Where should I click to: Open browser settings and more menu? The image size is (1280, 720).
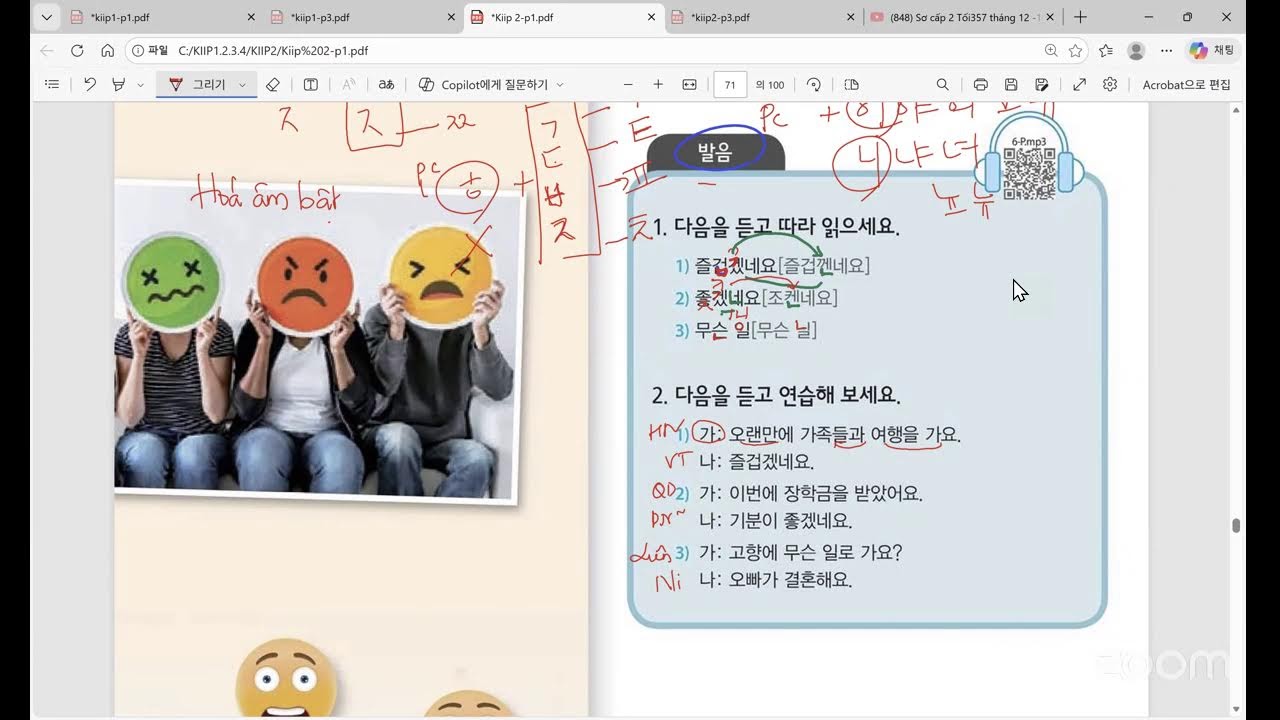pyautogui.click(x=1166, y=50)
